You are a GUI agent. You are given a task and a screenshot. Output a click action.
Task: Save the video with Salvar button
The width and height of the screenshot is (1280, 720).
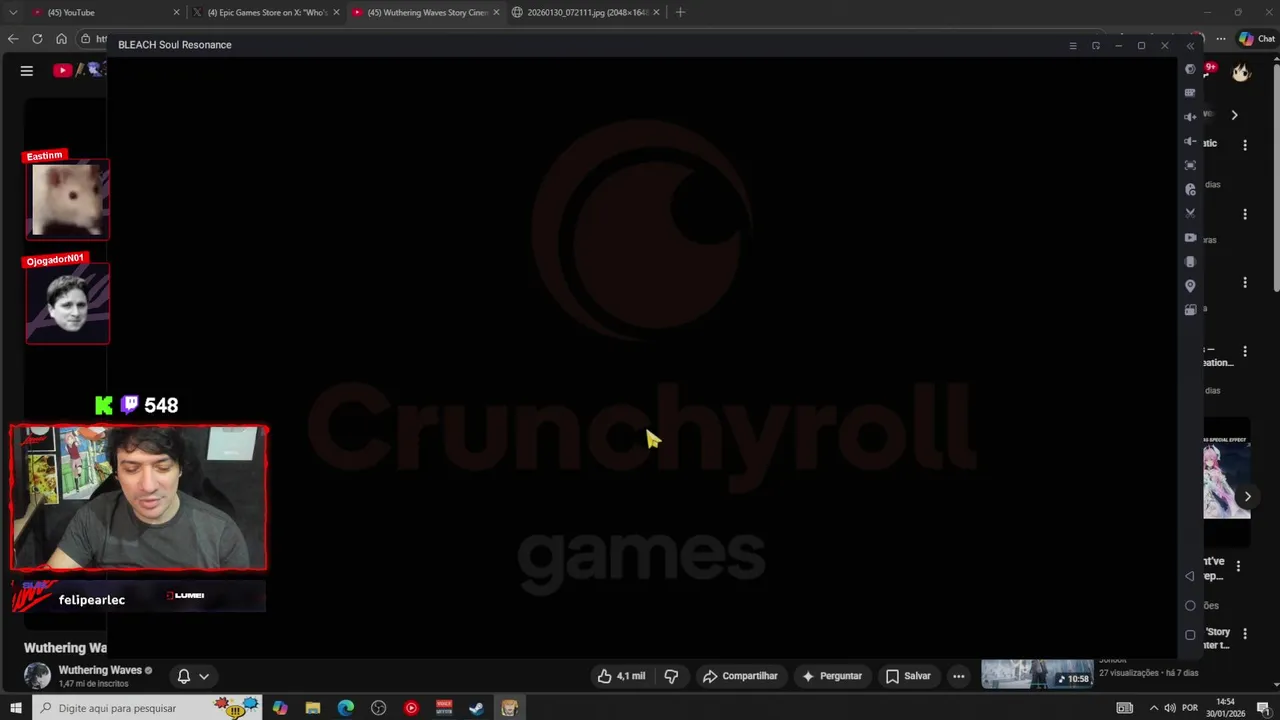tap(908, 676)
